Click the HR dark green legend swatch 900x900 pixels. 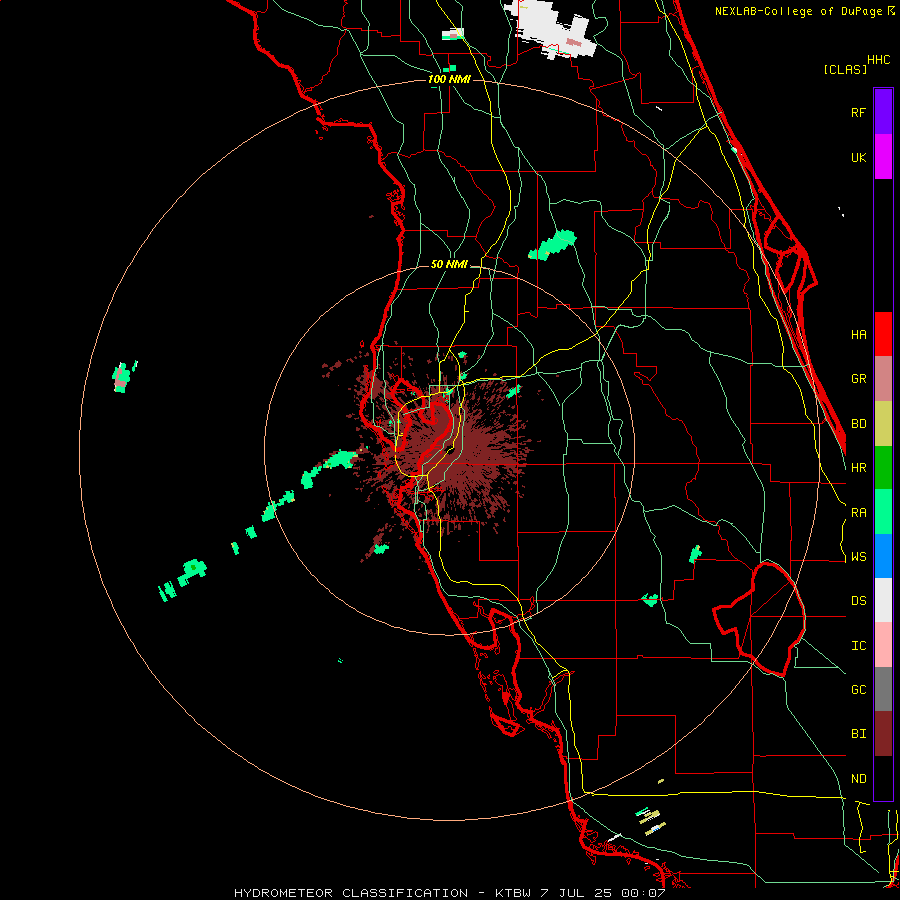[x=883, y=468]
